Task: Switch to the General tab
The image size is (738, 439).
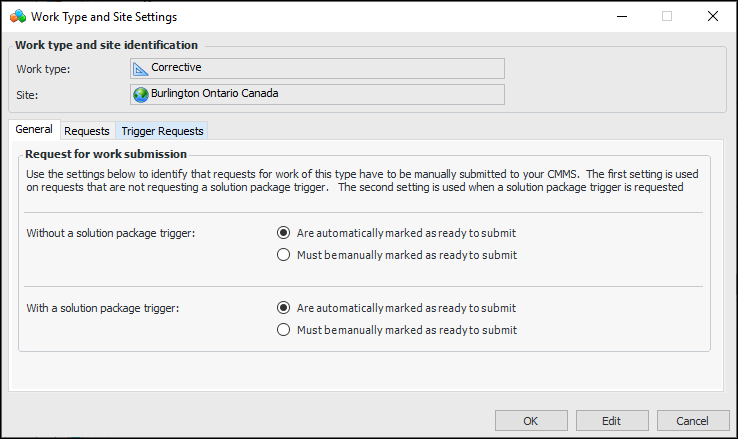Action: (x=34, y=130)
